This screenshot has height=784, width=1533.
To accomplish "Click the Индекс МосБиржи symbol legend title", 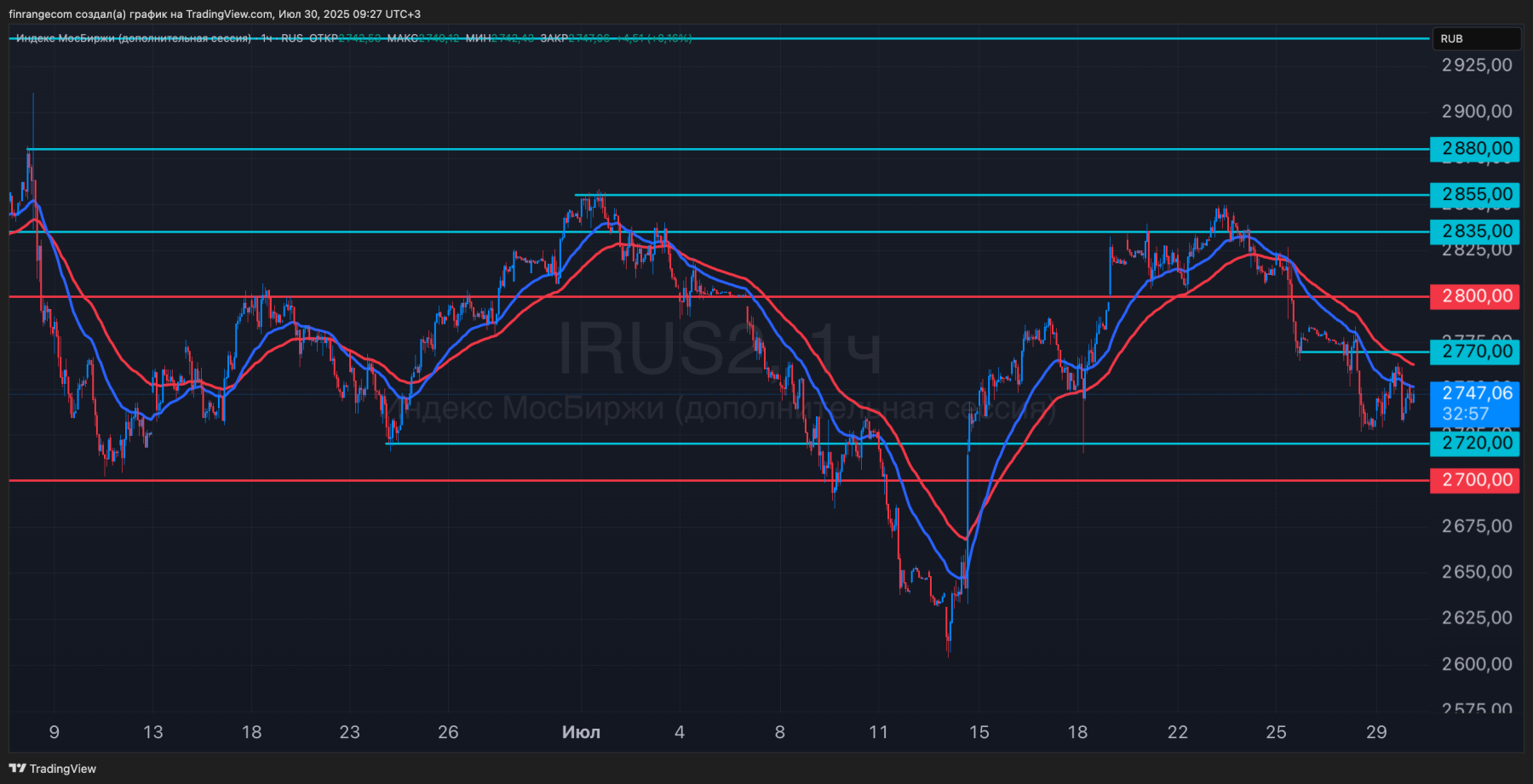I will tap(133, 38).
